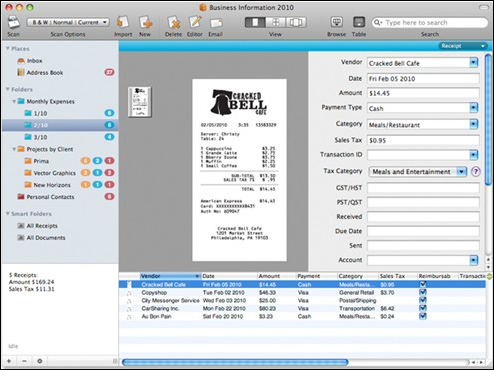The image size is (494, 370).
Task: Toggle Reimbursable checkbox for City Messenger Service
Action: click(x=423, y=300)
